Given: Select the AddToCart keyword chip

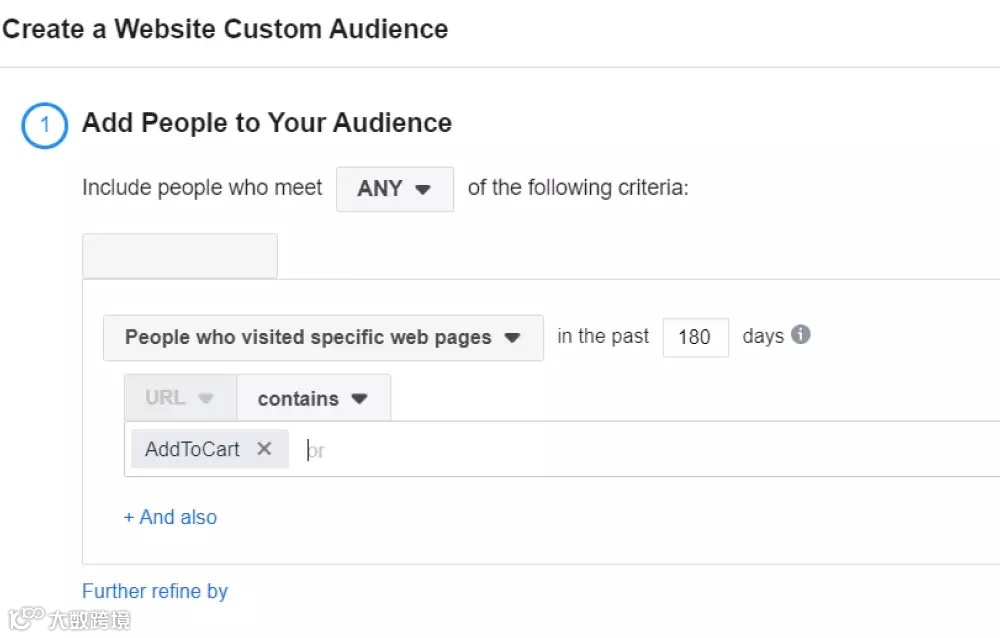Looking at the screenshot, I should click(192, 449).
